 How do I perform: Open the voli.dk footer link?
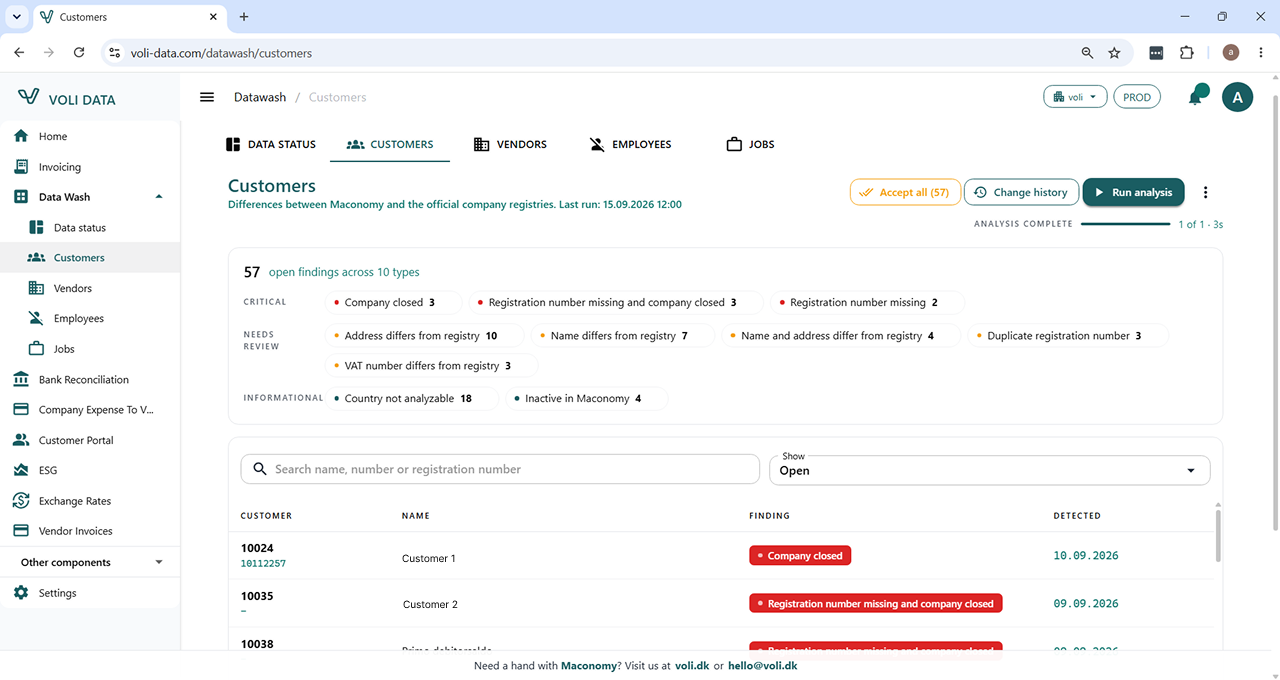[x=691, y=666]
